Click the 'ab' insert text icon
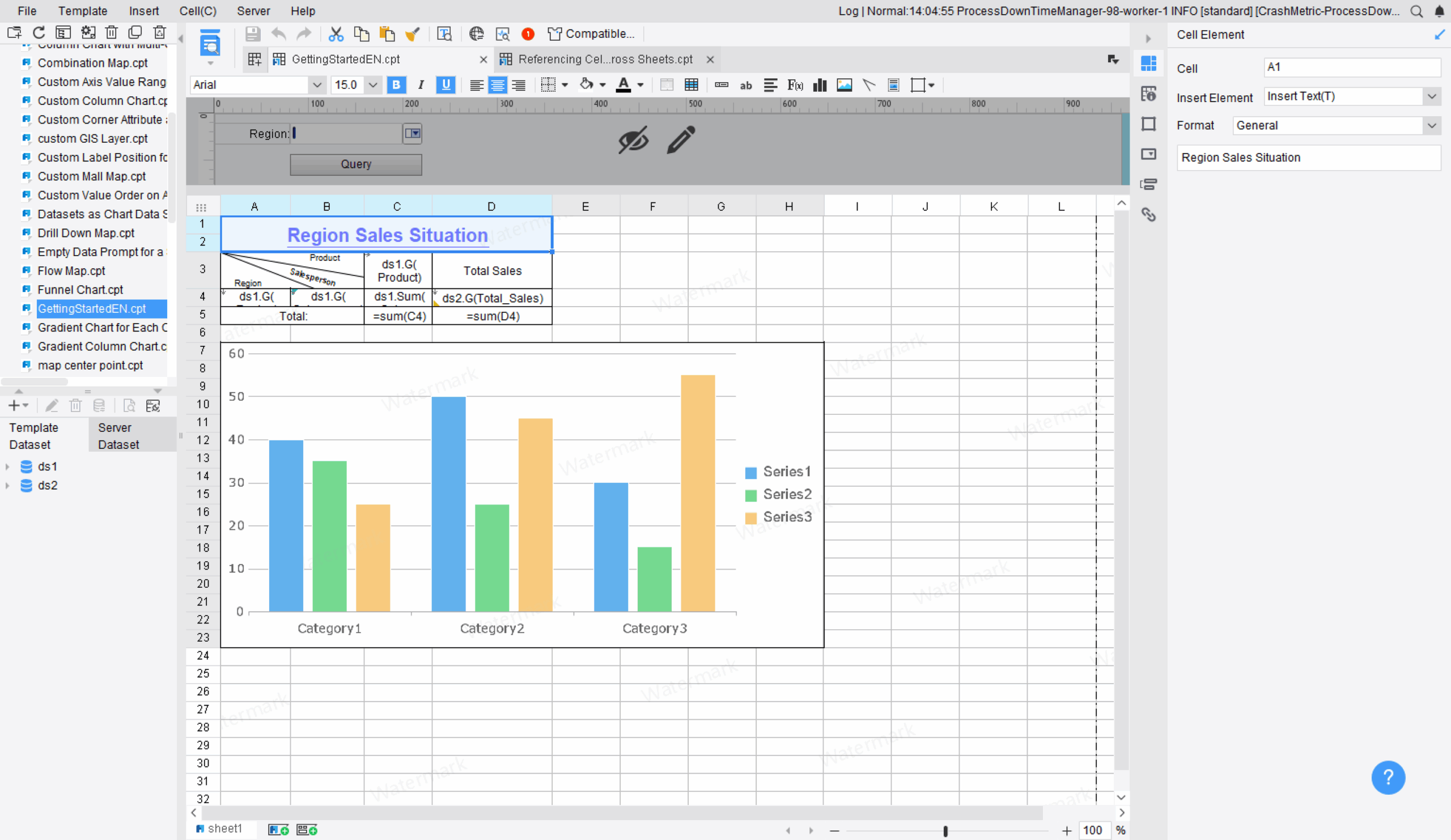 (x=746, y=85)
